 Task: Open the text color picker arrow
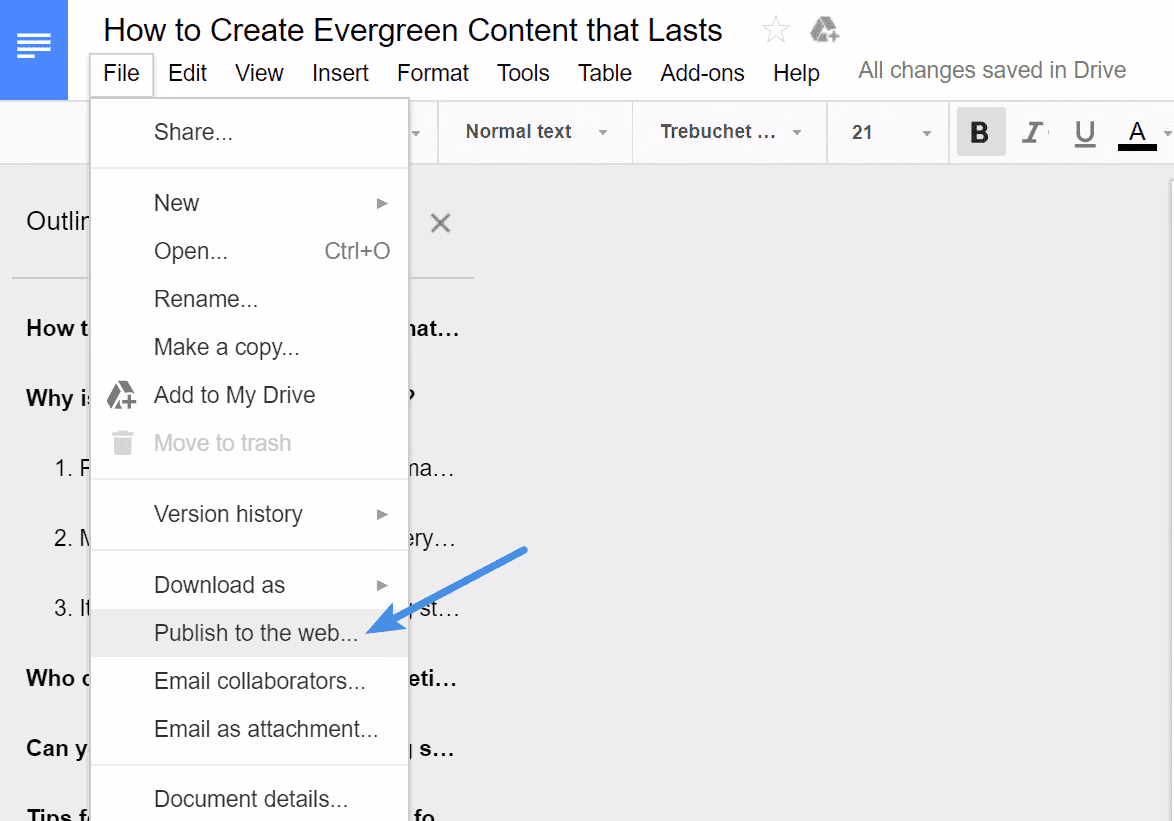point(1165,135)
